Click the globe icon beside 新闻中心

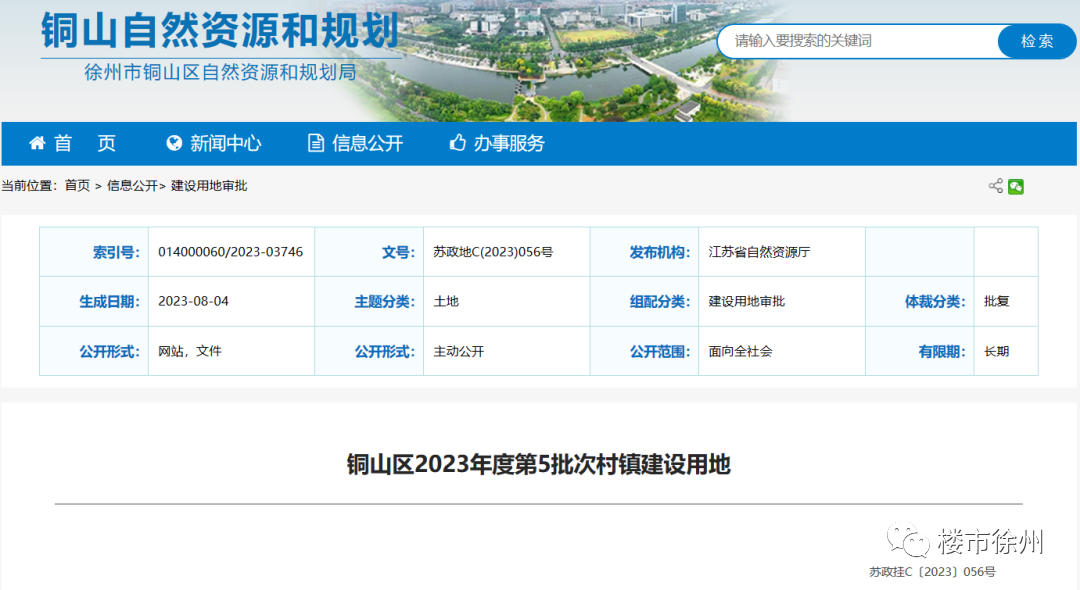click(x=174, y=143)
